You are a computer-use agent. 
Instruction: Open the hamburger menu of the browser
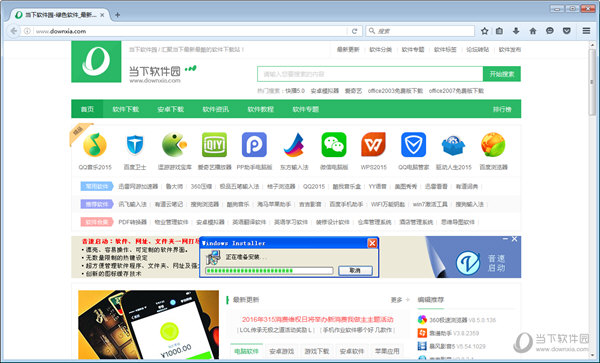coord(586,31)
